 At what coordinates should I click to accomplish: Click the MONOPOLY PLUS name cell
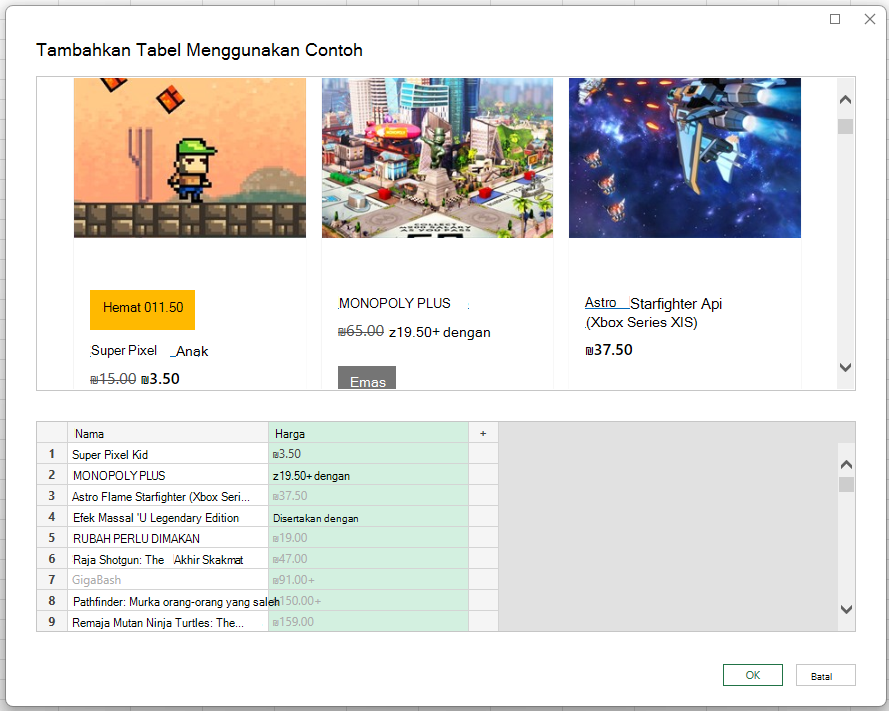click(x=168, y=475)
